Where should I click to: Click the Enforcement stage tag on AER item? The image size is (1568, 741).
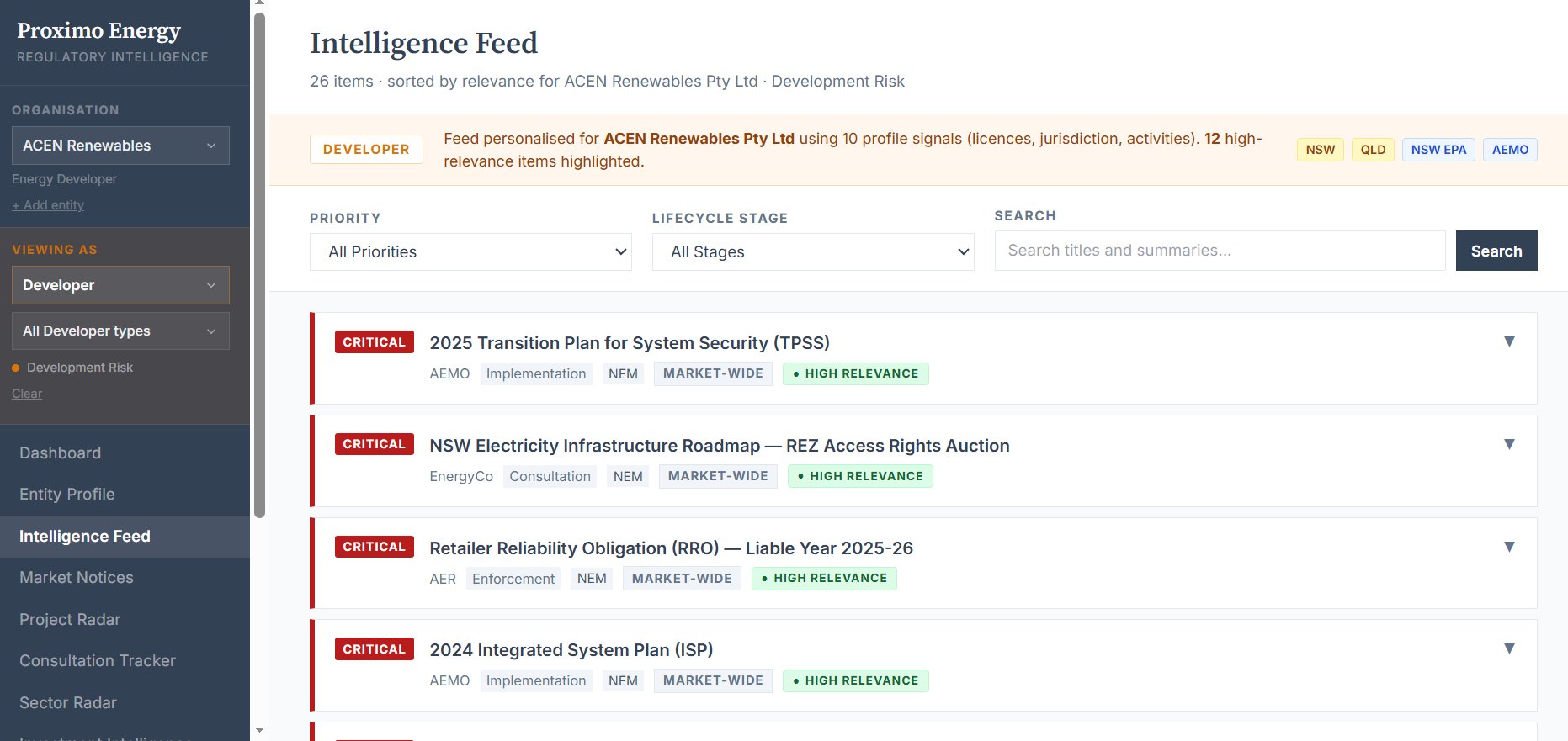tap(513, 579)
